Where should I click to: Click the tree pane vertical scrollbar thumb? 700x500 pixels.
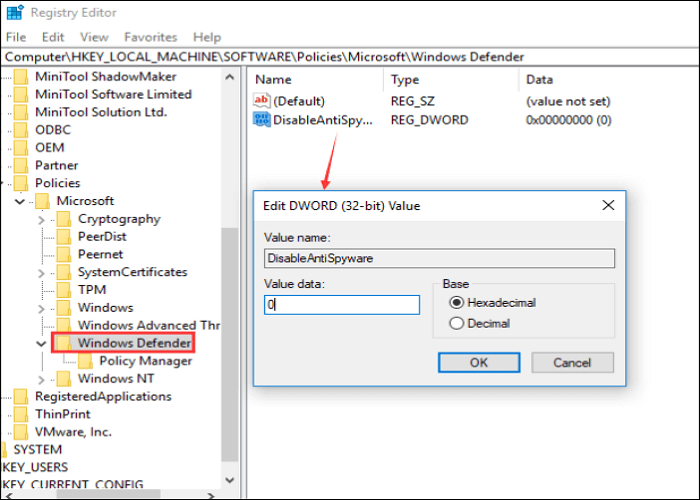pyautogui.click(x=230, y=345)
